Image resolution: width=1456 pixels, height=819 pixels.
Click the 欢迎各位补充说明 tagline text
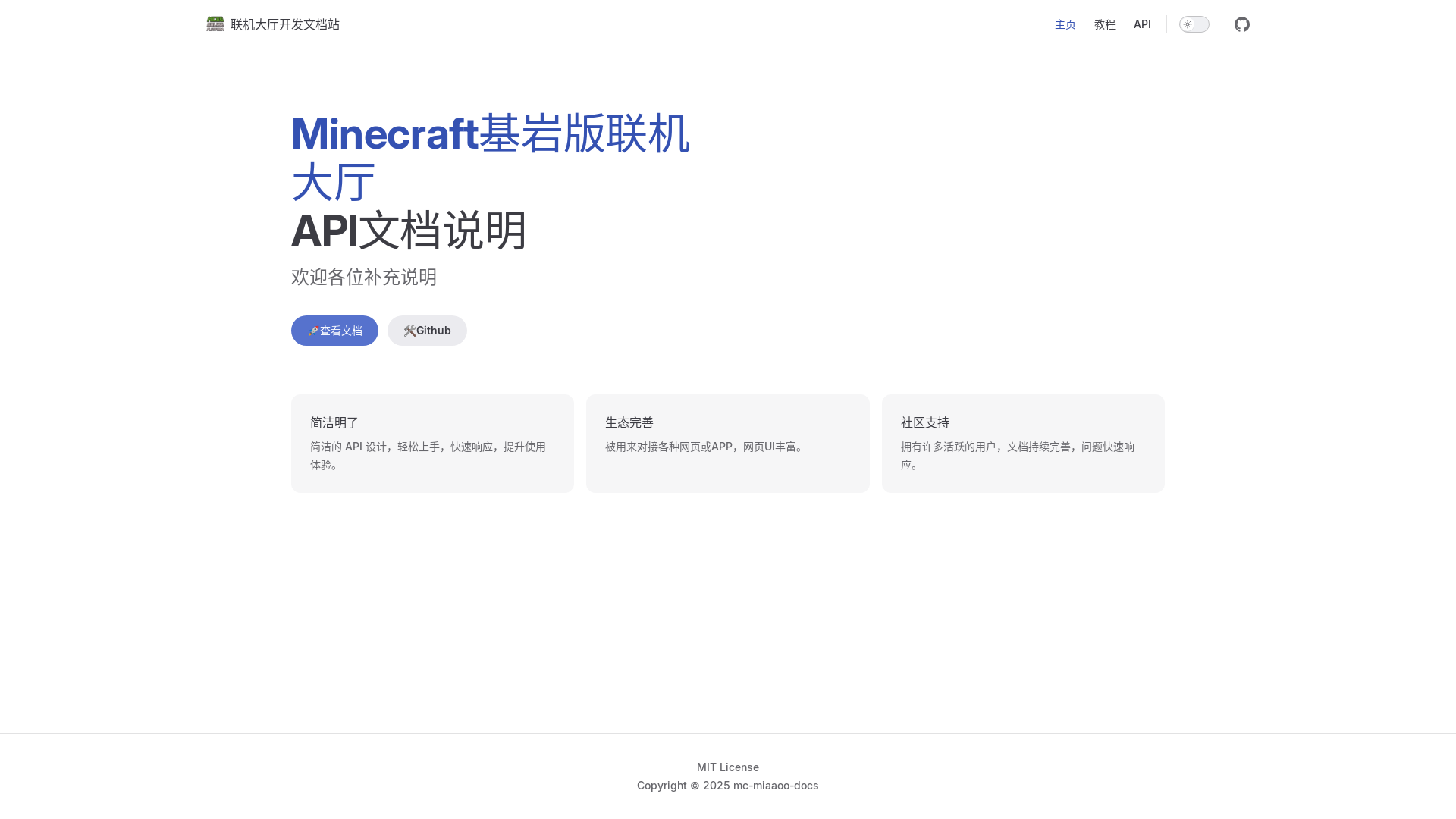coord(364,277)
